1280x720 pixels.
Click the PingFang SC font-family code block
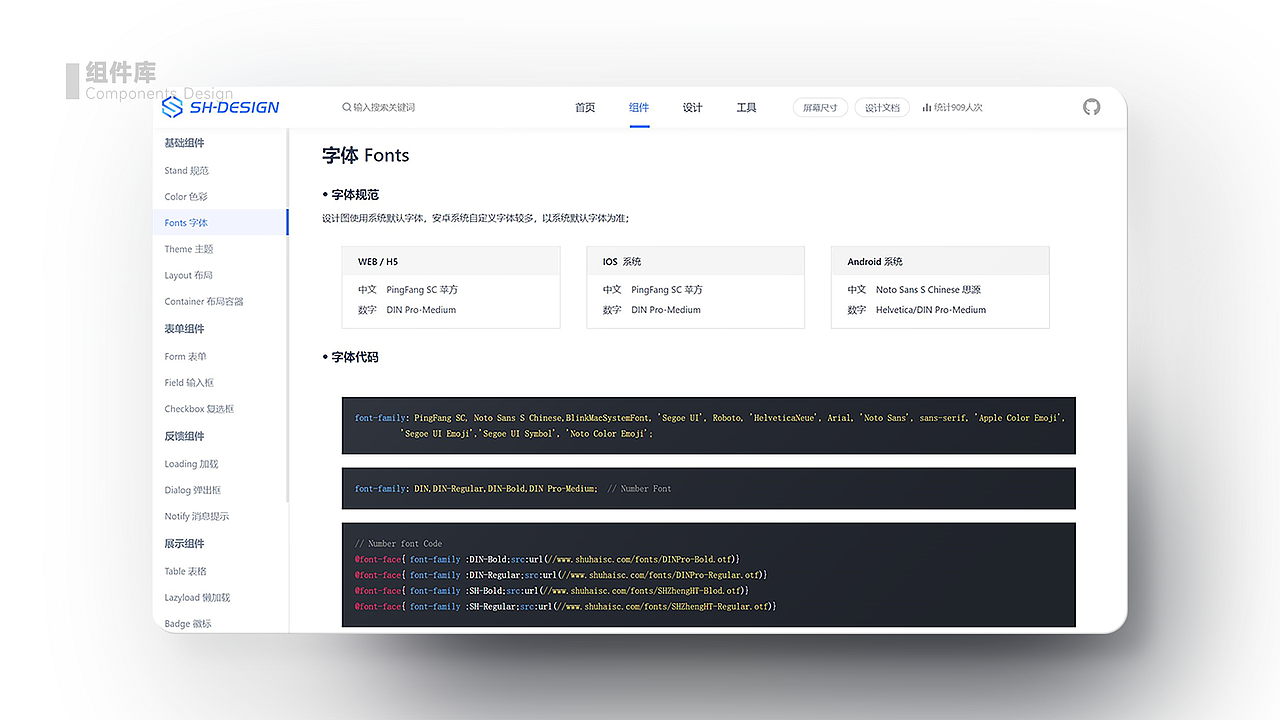[709, 426]
